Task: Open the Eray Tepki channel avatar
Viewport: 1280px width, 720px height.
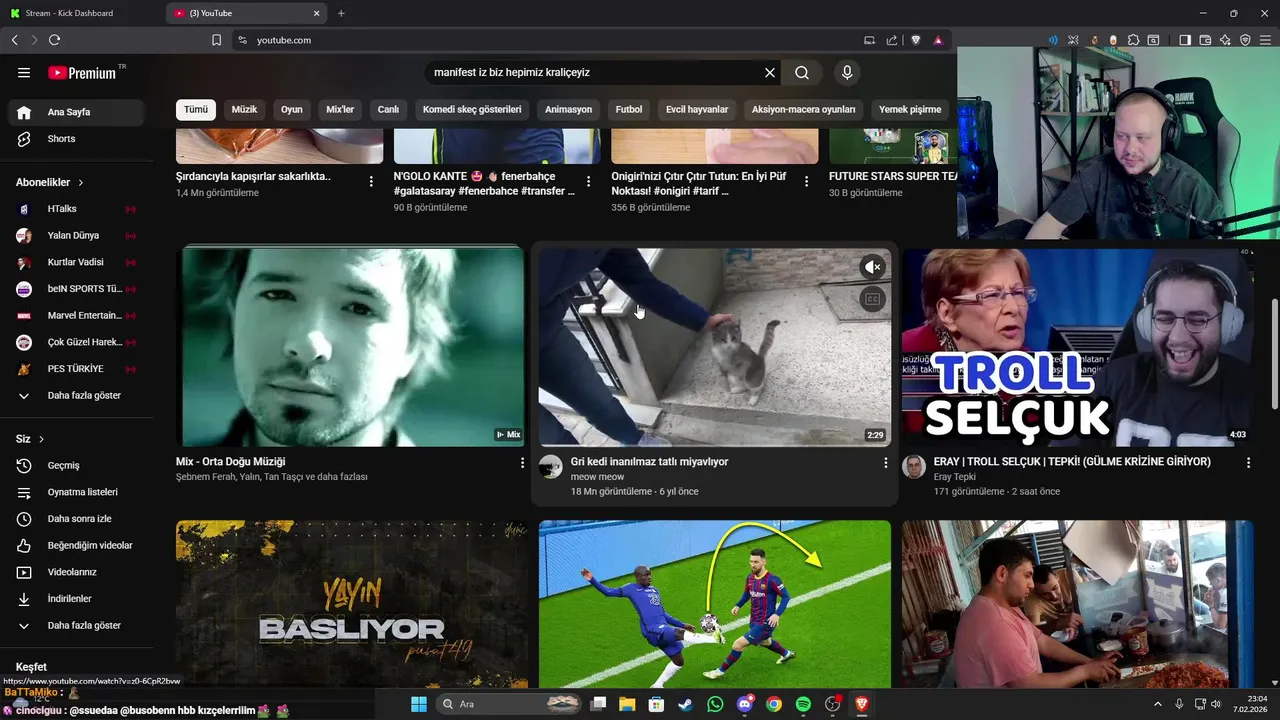Action: click(914, 467)
